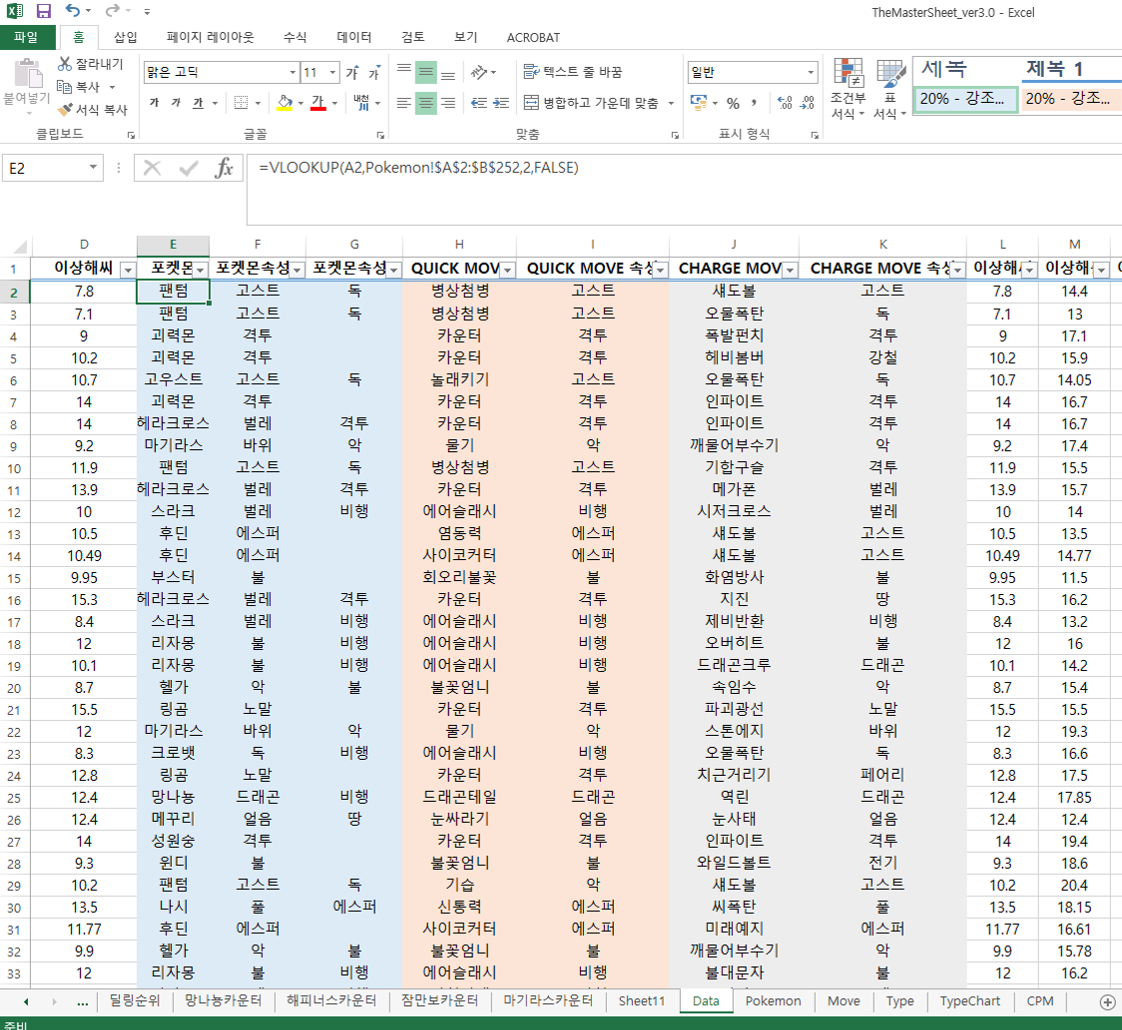The image size is (1122, 1030).
Task: Apply font color red A swatch
Action: pos(318,103)
